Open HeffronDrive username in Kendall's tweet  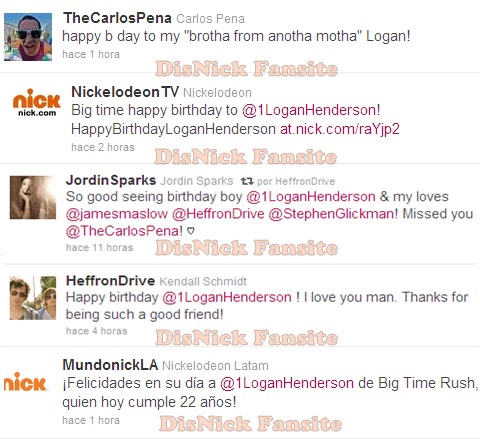pyautogui.click(x=110, y=281)
